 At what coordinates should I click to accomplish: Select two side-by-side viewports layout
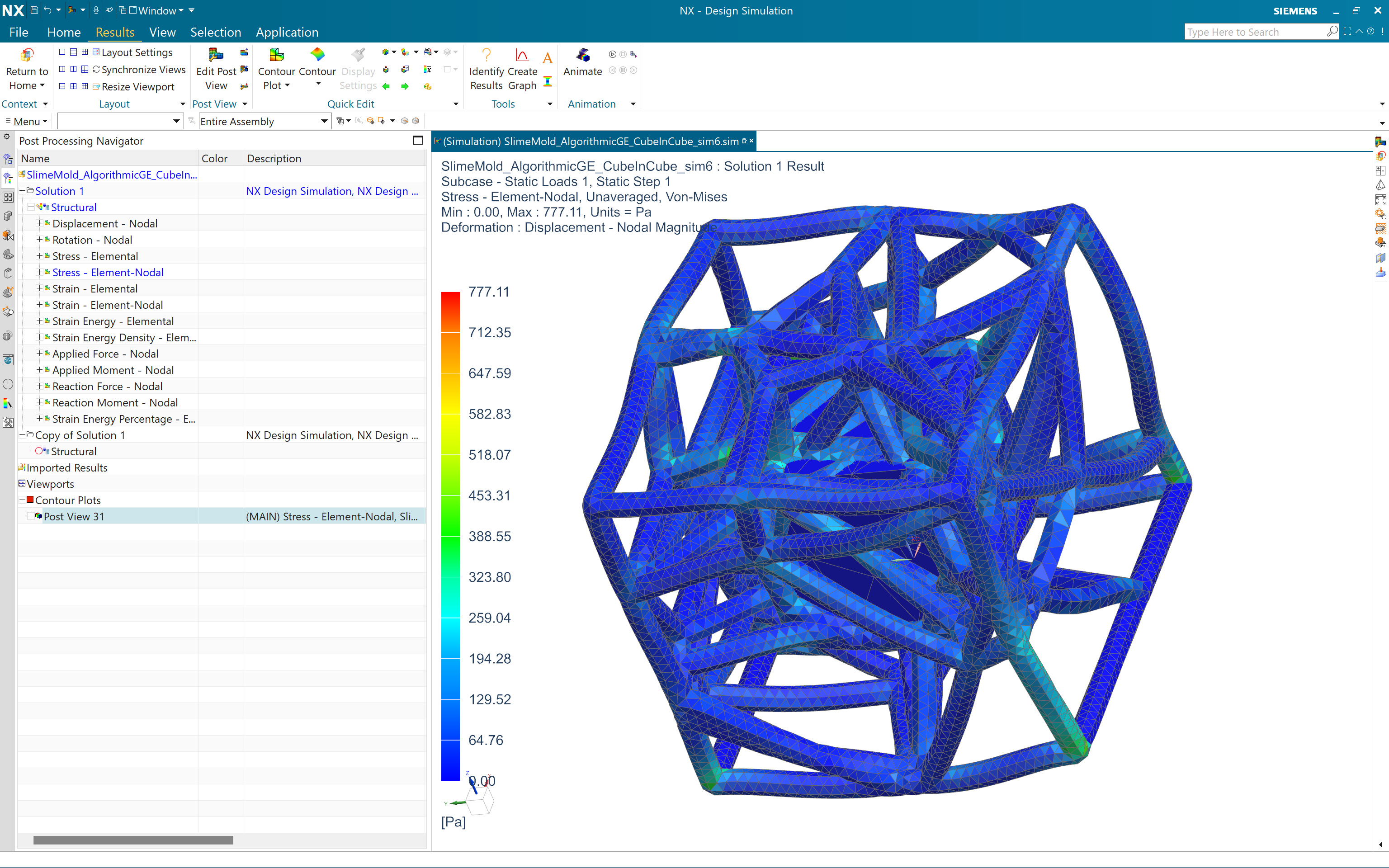pos(62,70)
